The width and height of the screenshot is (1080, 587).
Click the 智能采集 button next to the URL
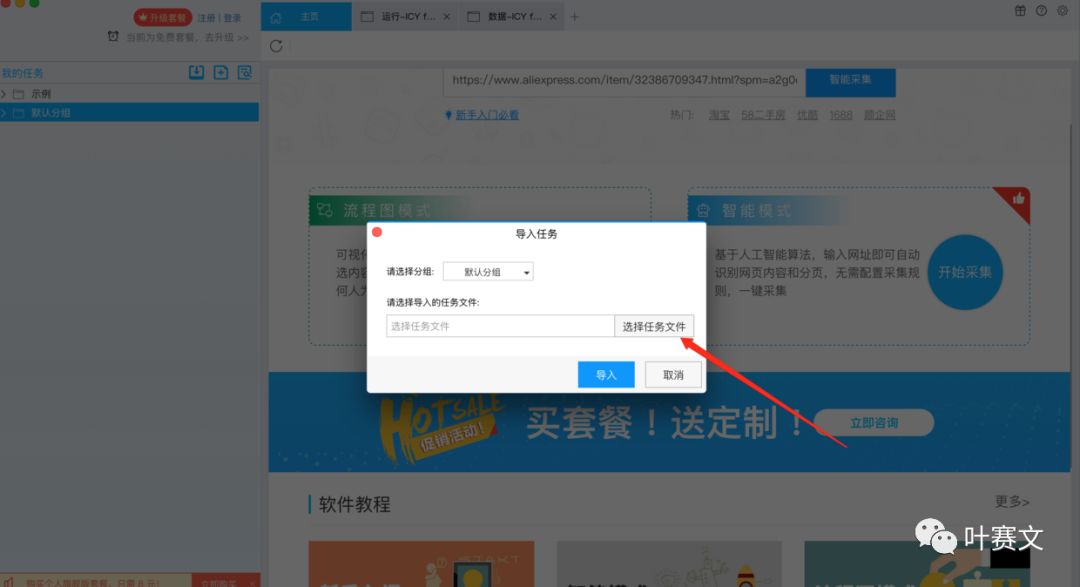coord(849,82)
